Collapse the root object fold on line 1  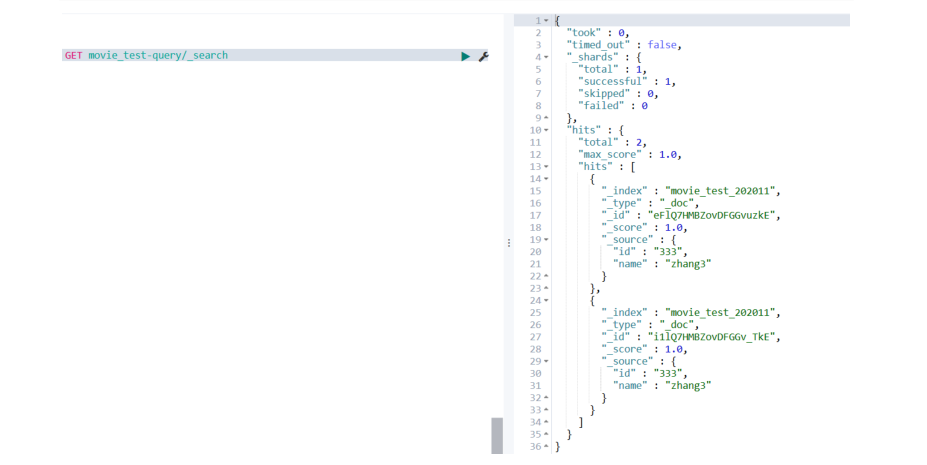(546, 21)
